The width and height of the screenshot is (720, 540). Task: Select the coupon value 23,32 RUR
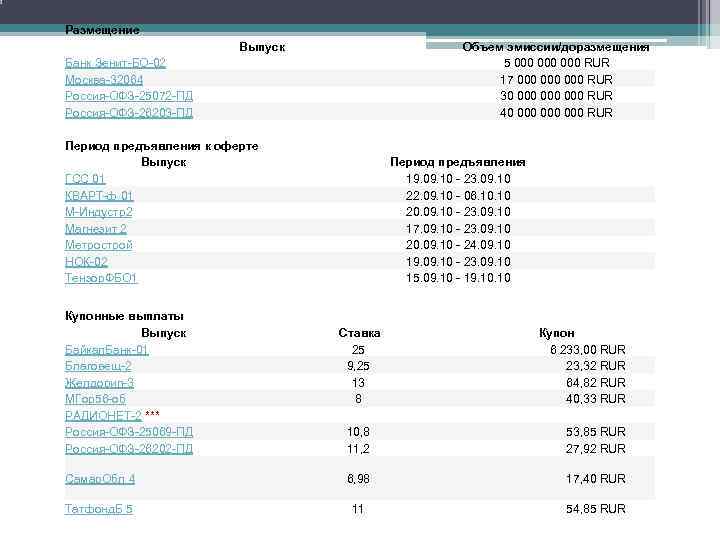click(596, 366)
